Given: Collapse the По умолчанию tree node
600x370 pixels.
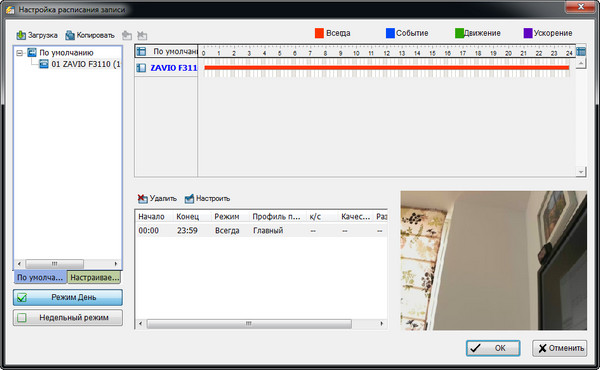Looking at the screenshot, I should 20,53.
